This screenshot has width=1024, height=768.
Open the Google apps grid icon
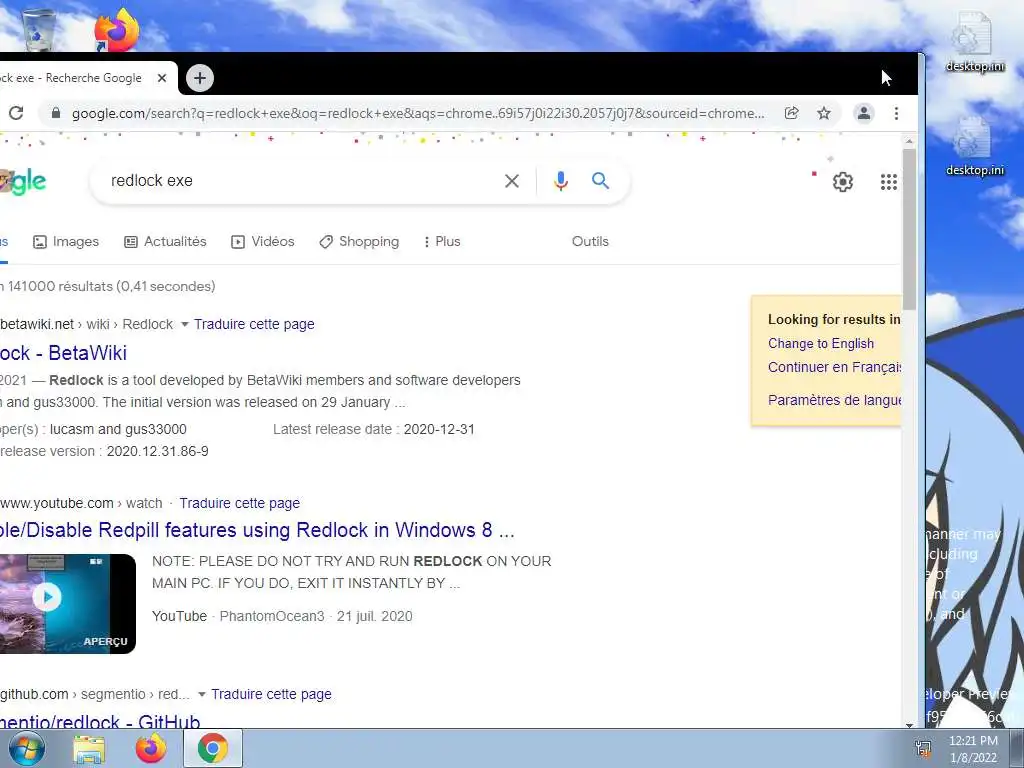888,182
